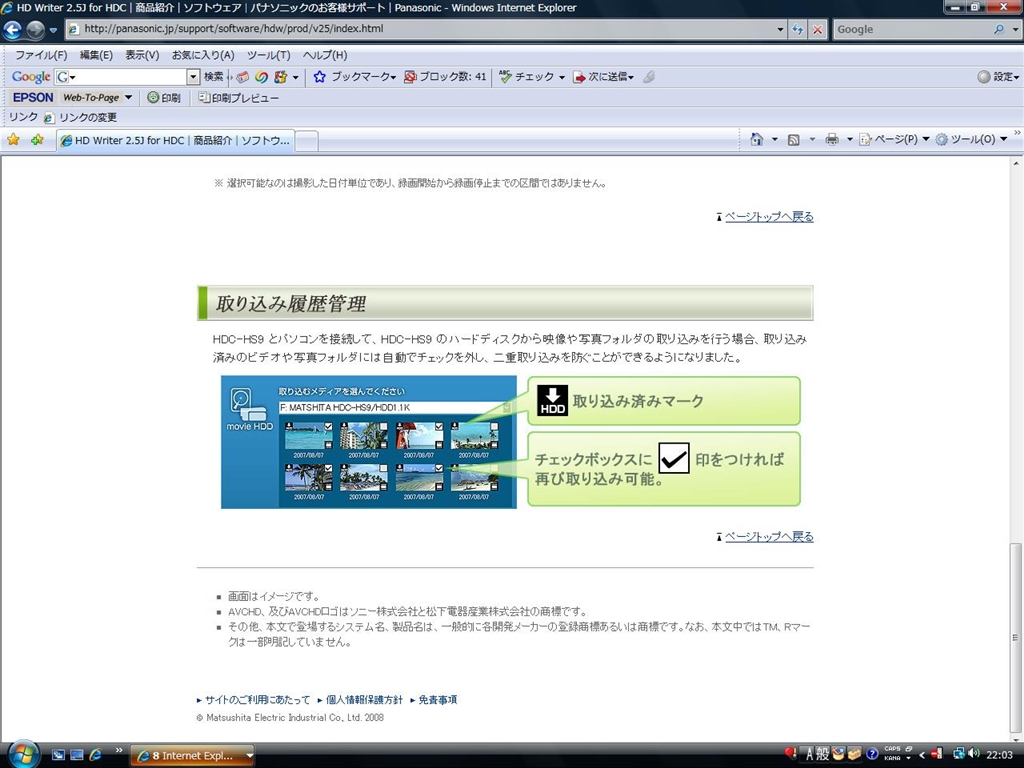Open the ツール(T) menu
Image resolution: width=1024 pixels, height=768 pixels.
[x=268, y=56]
